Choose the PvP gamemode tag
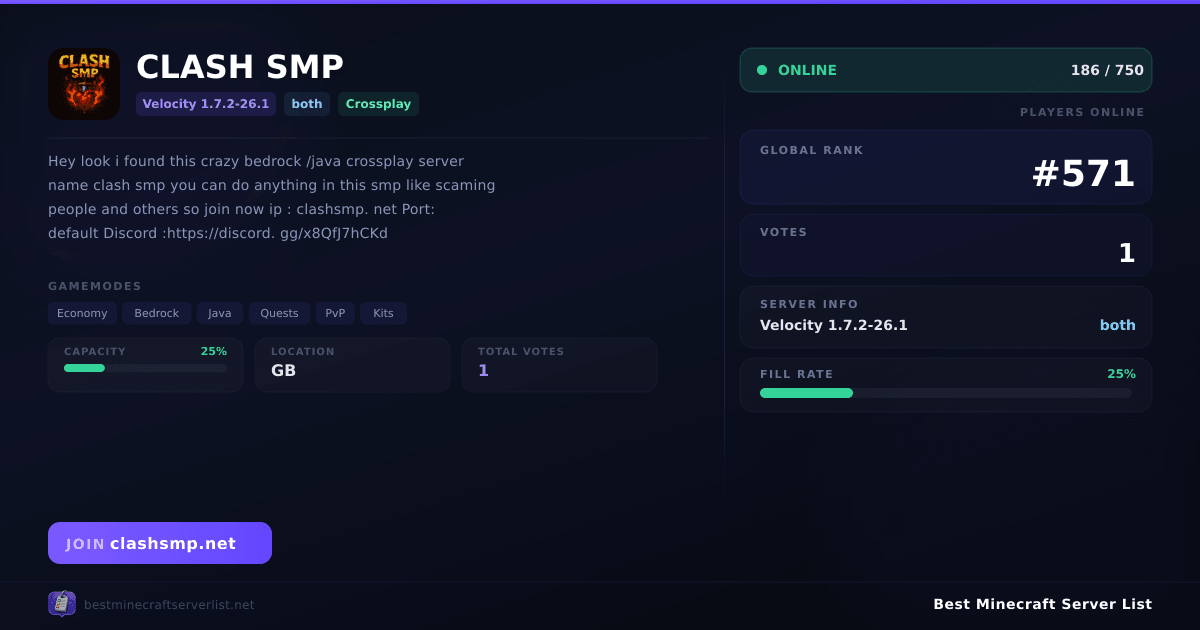 [335, 313]
